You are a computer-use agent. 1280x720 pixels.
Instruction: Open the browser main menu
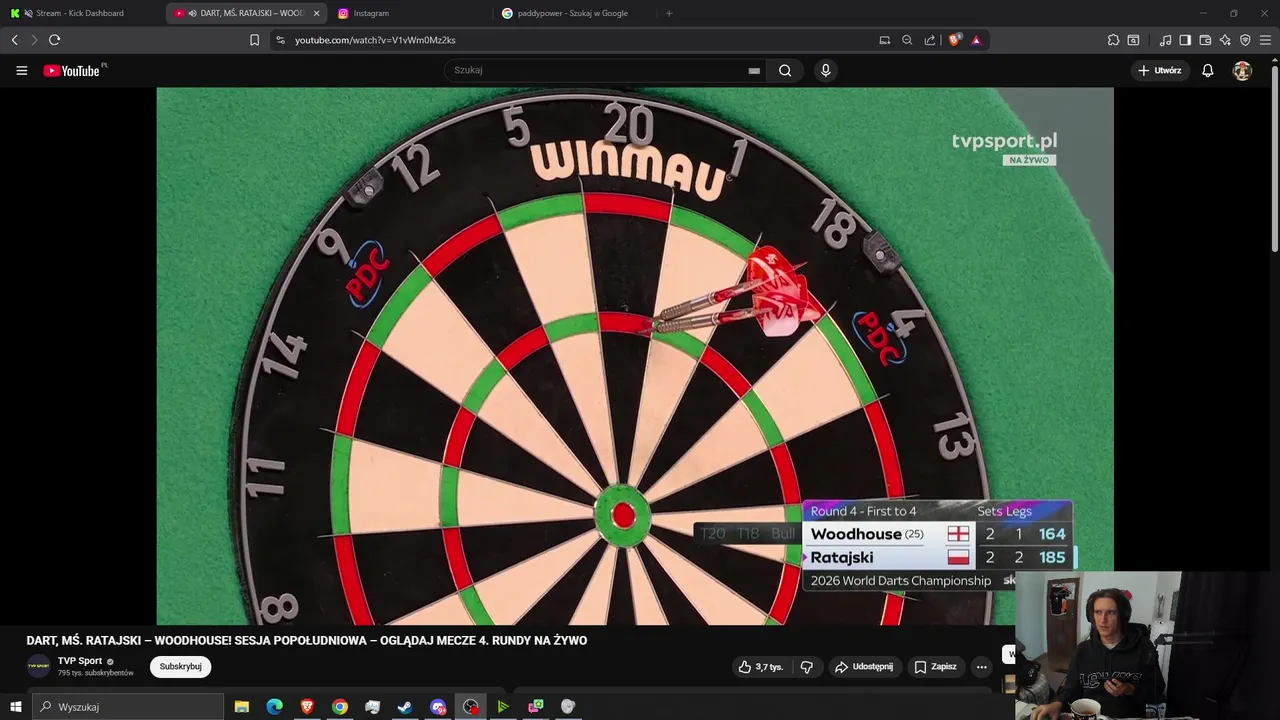(1265, 40)
